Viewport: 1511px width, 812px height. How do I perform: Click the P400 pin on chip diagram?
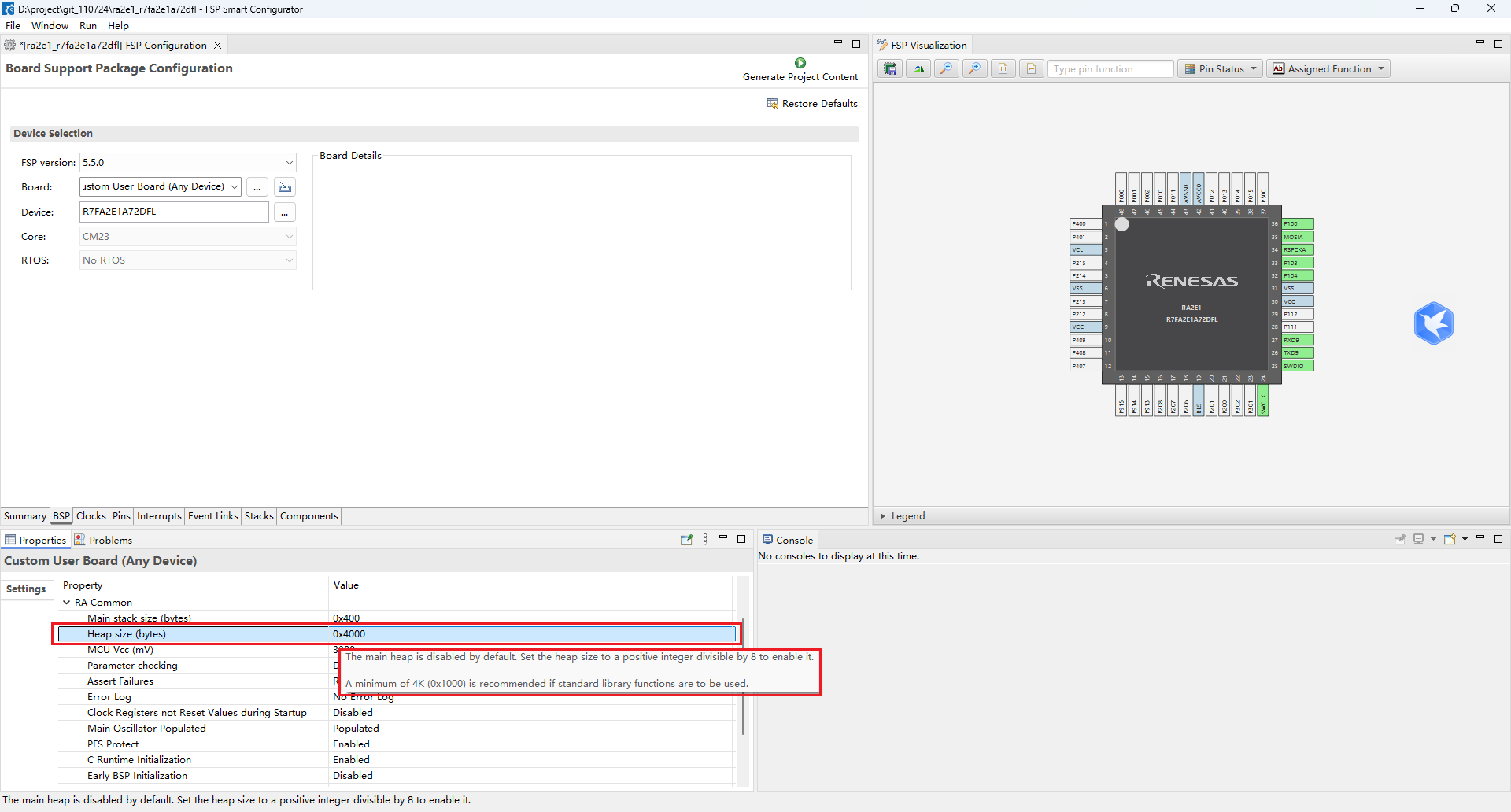point(1085,224)
